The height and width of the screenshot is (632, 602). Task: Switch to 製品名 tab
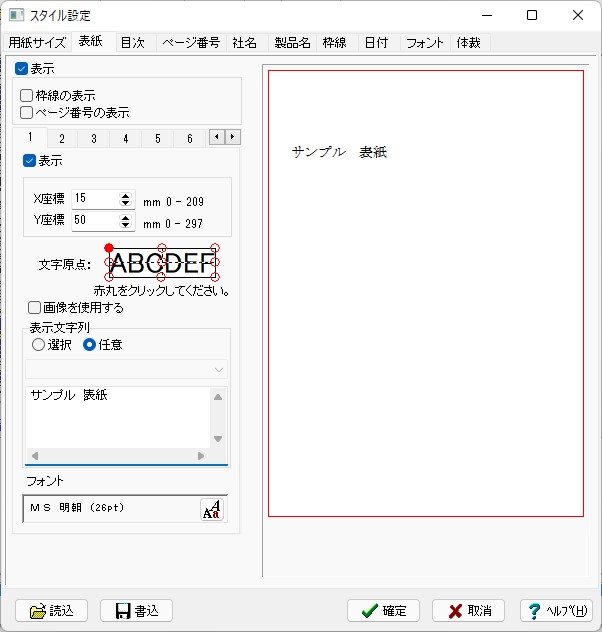[293, 42]
